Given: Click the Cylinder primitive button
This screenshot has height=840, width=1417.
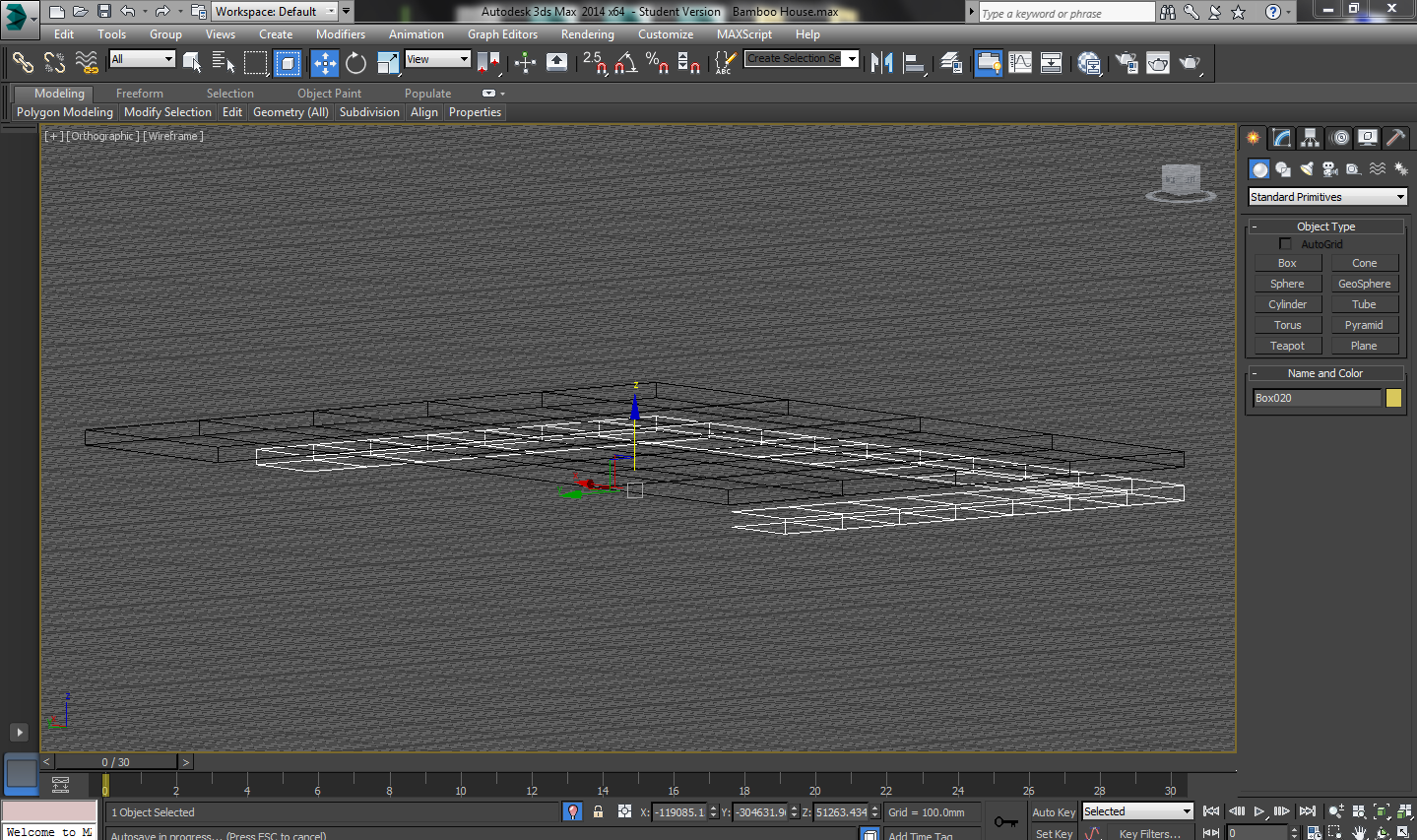Looking at the screenshot, I should [1288, 304].
